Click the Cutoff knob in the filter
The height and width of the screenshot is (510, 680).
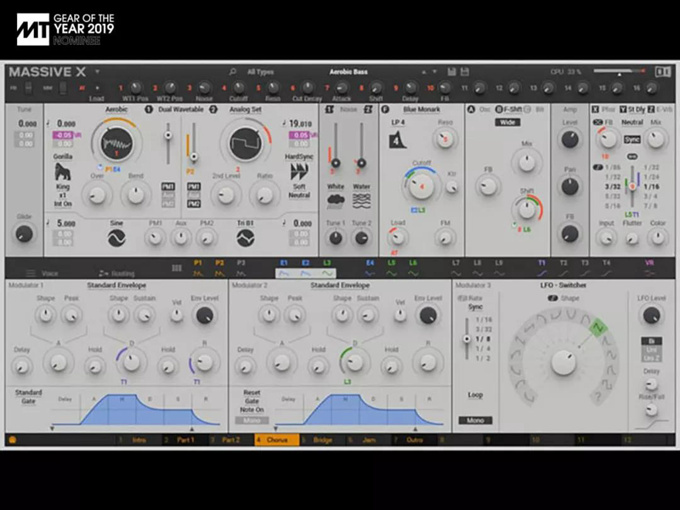click(x=421, y=186)
